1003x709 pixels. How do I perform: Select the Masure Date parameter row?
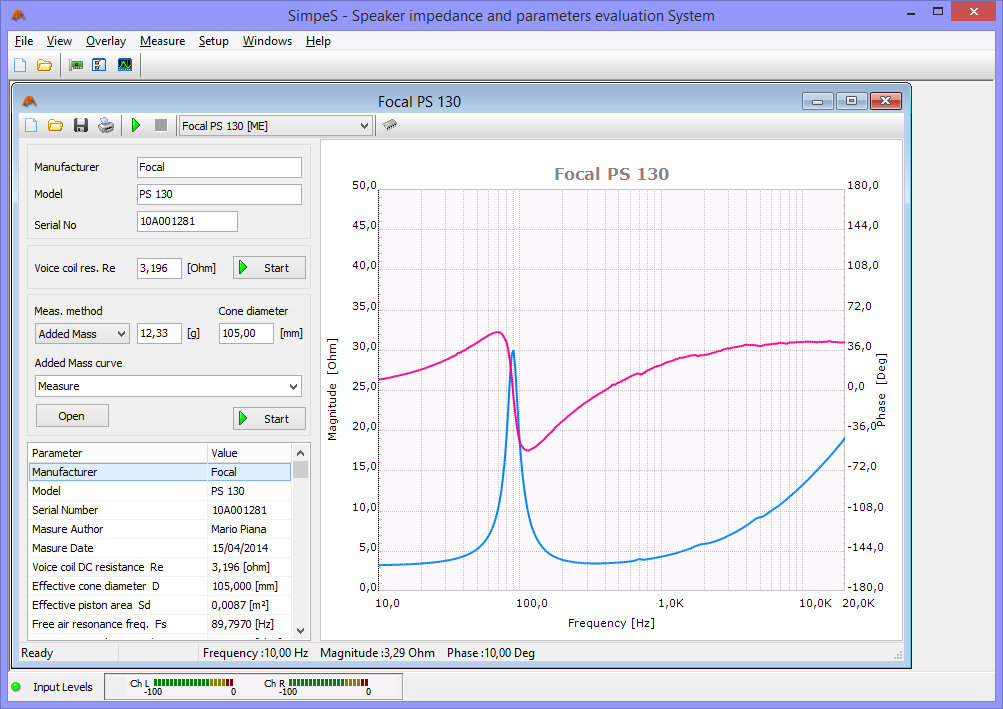[160, 548]
